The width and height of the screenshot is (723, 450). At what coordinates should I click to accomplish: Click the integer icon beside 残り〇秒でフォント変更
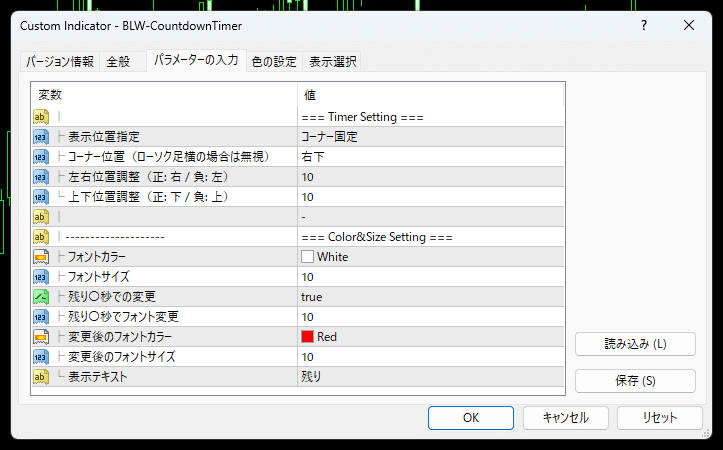41,317
